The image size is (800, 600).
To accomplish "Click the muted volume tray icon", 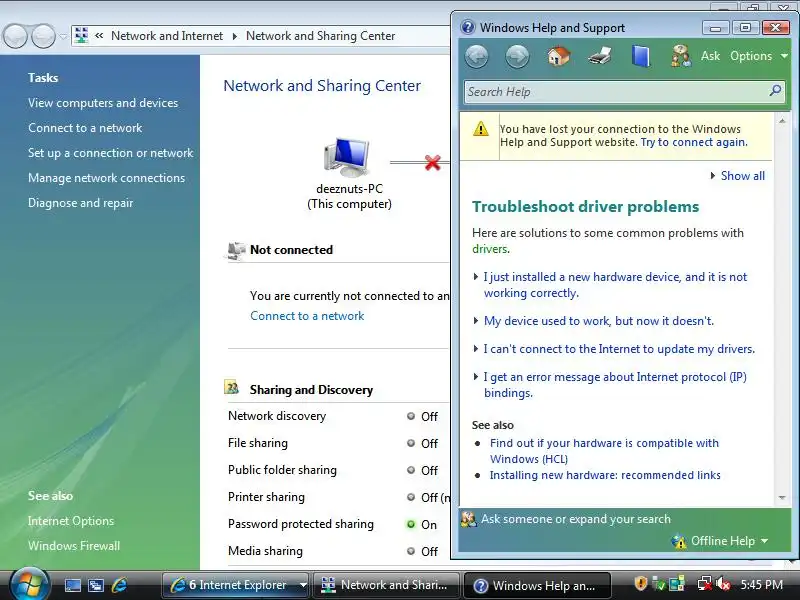I will (x=723, y=584).
